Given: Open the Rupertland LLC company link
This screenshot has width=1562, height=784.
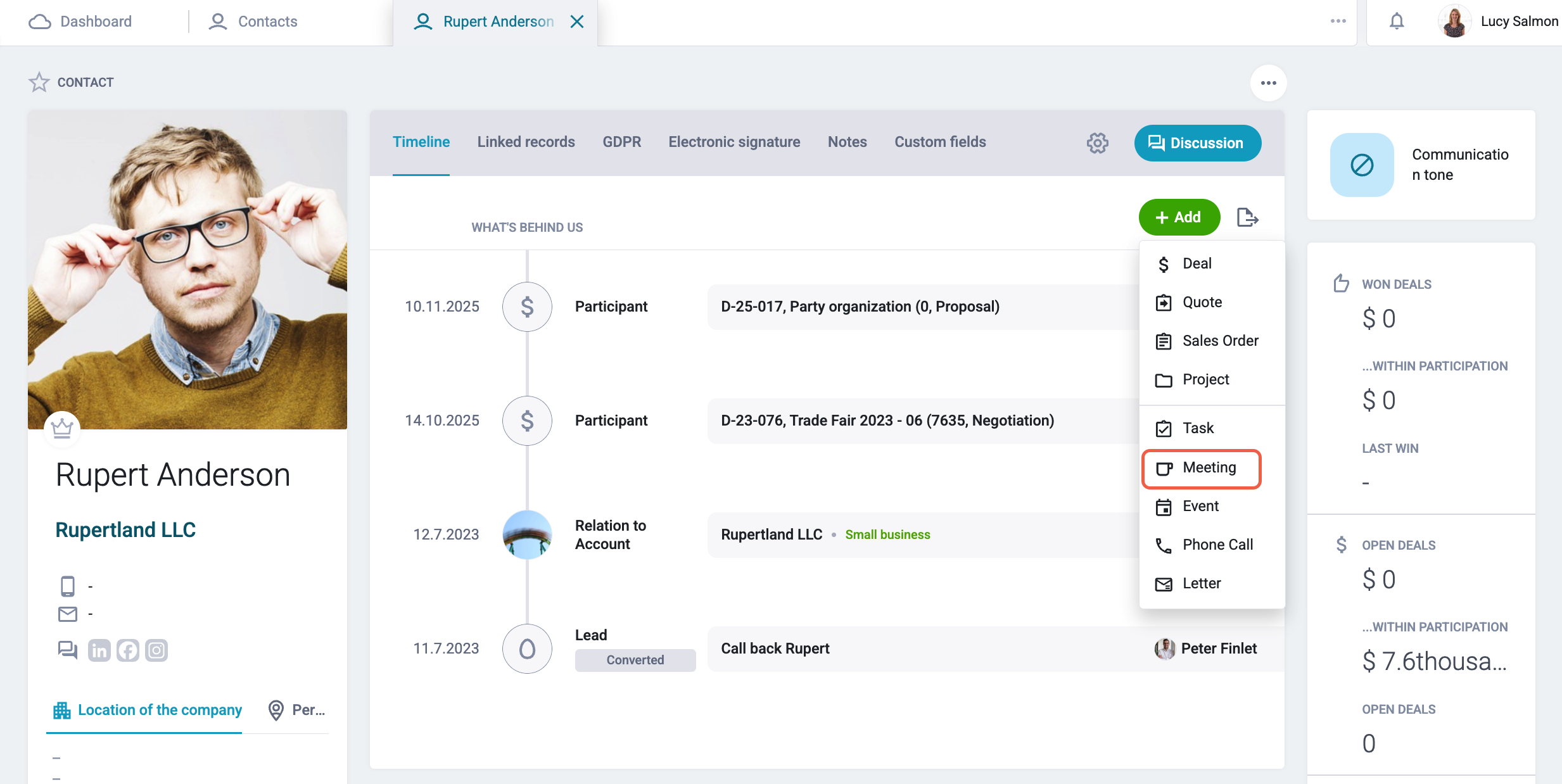Looking at the screenshot, I should pyautogui.click(x=125, y=529).
